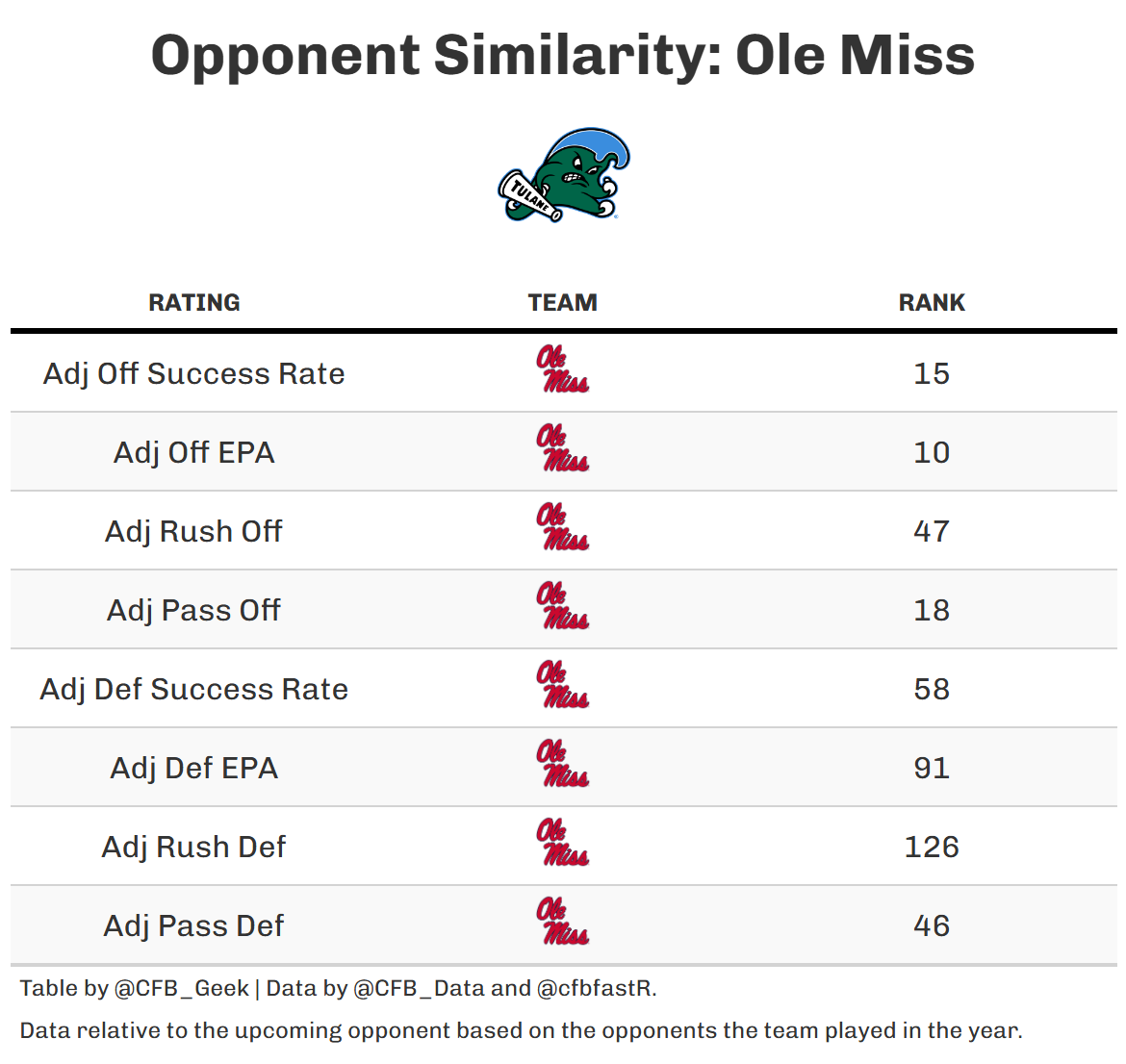Click the Table by @CFB_Geek credit line
The image size is (1126, 1064).
[x=338, y=988]
